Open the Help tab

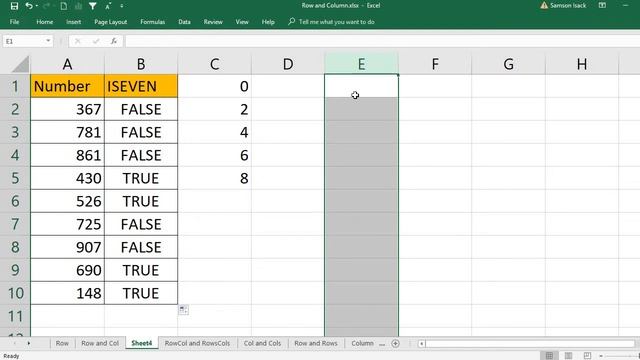point(268,22)
